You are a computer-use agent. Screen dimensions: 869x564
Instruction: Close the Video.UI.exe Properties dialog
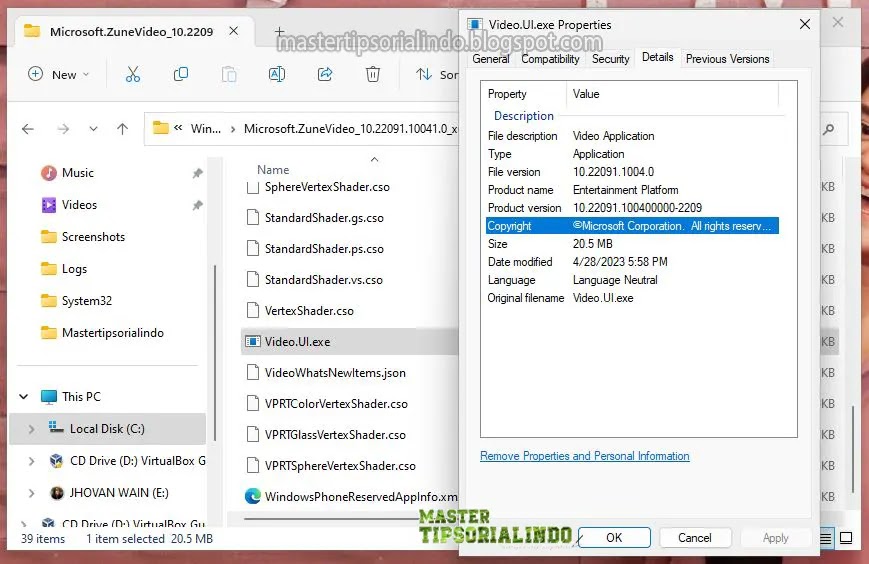[x=805, y=24]
